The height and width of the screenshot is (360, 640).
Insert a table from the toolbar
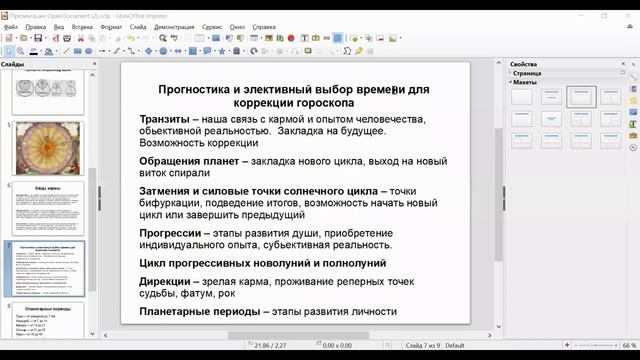coord(254,38)
